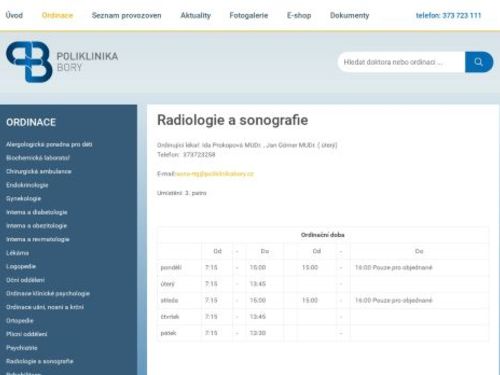
Task: Focus the doctor or office search field
Action: 401,62
